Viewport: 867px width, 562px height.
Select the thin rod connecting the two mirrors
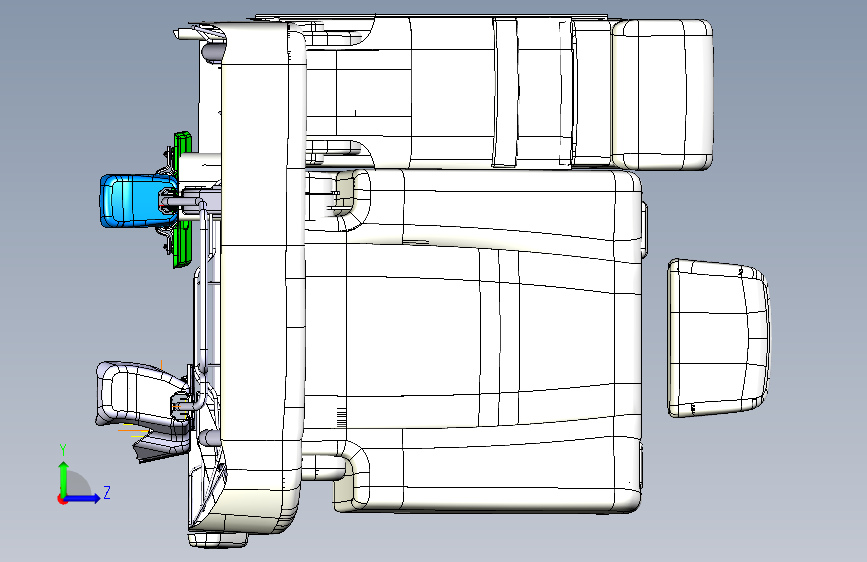(x=203, y=288)
